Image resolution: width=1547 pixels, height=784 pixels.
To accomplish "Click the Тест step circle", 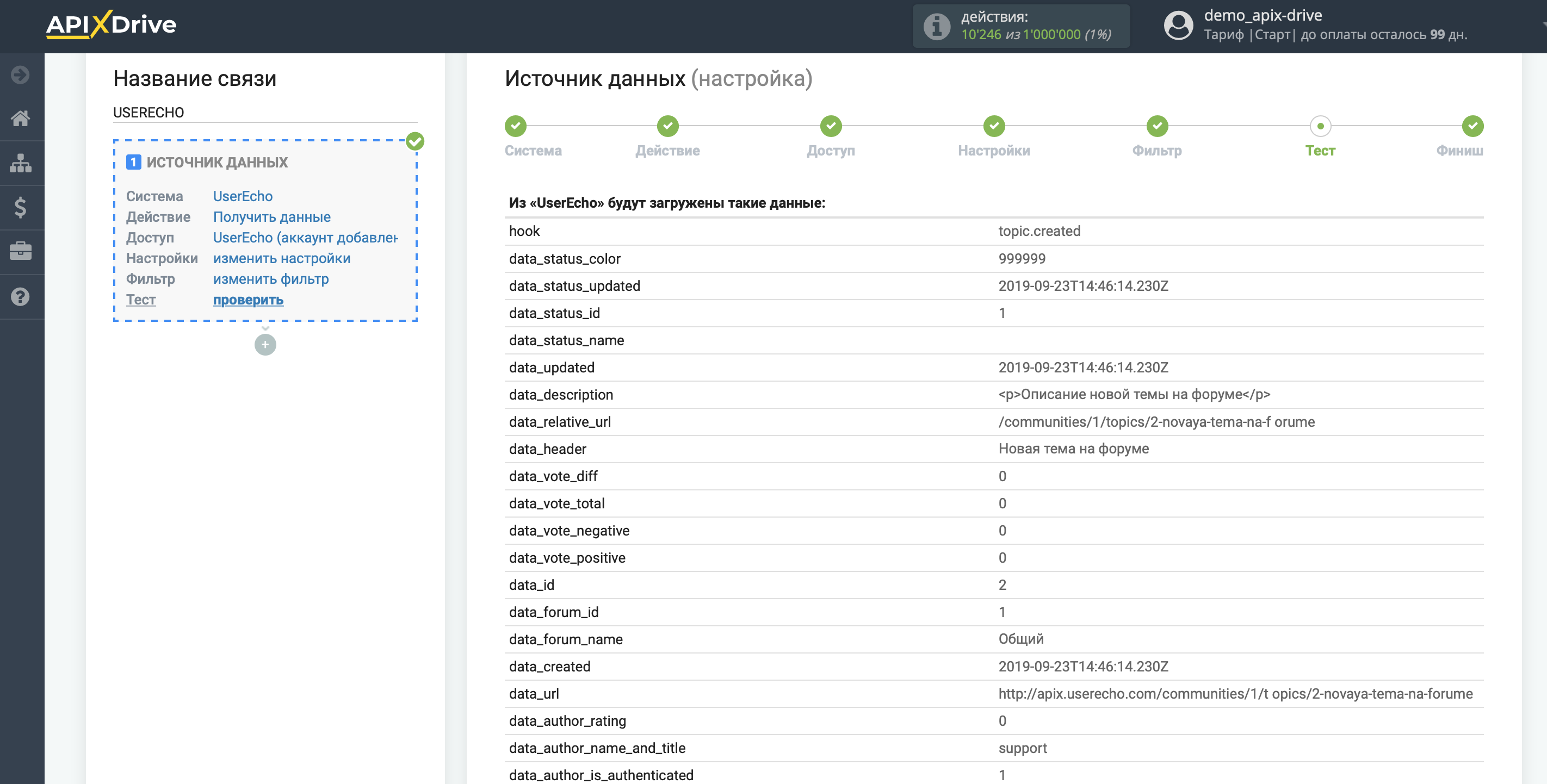I will point(1321,126).
